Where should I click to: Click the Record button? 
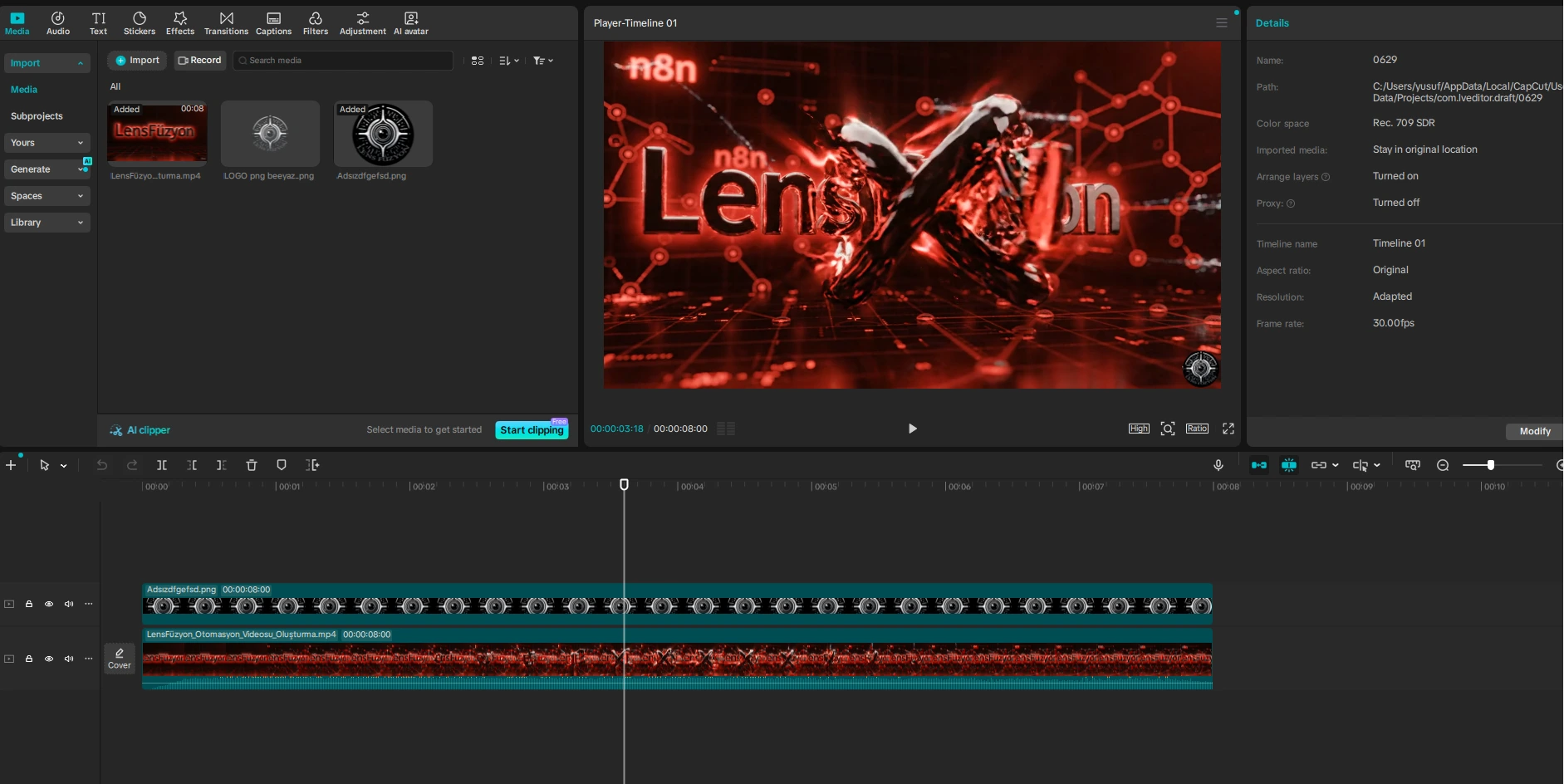(199, 61)
